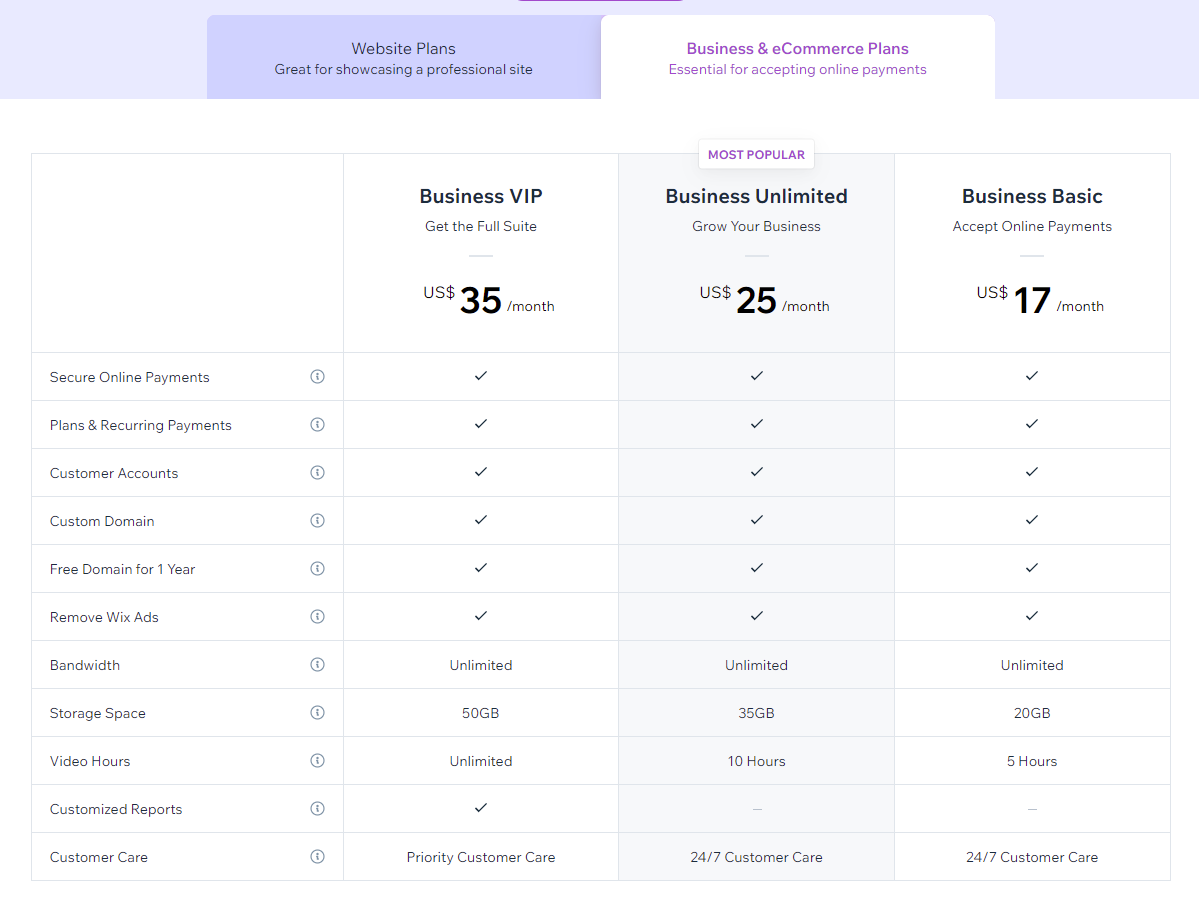Click the Storage Space info icon
The width and height of the screenshot is (1199, 900).
[x=317, y=713]
